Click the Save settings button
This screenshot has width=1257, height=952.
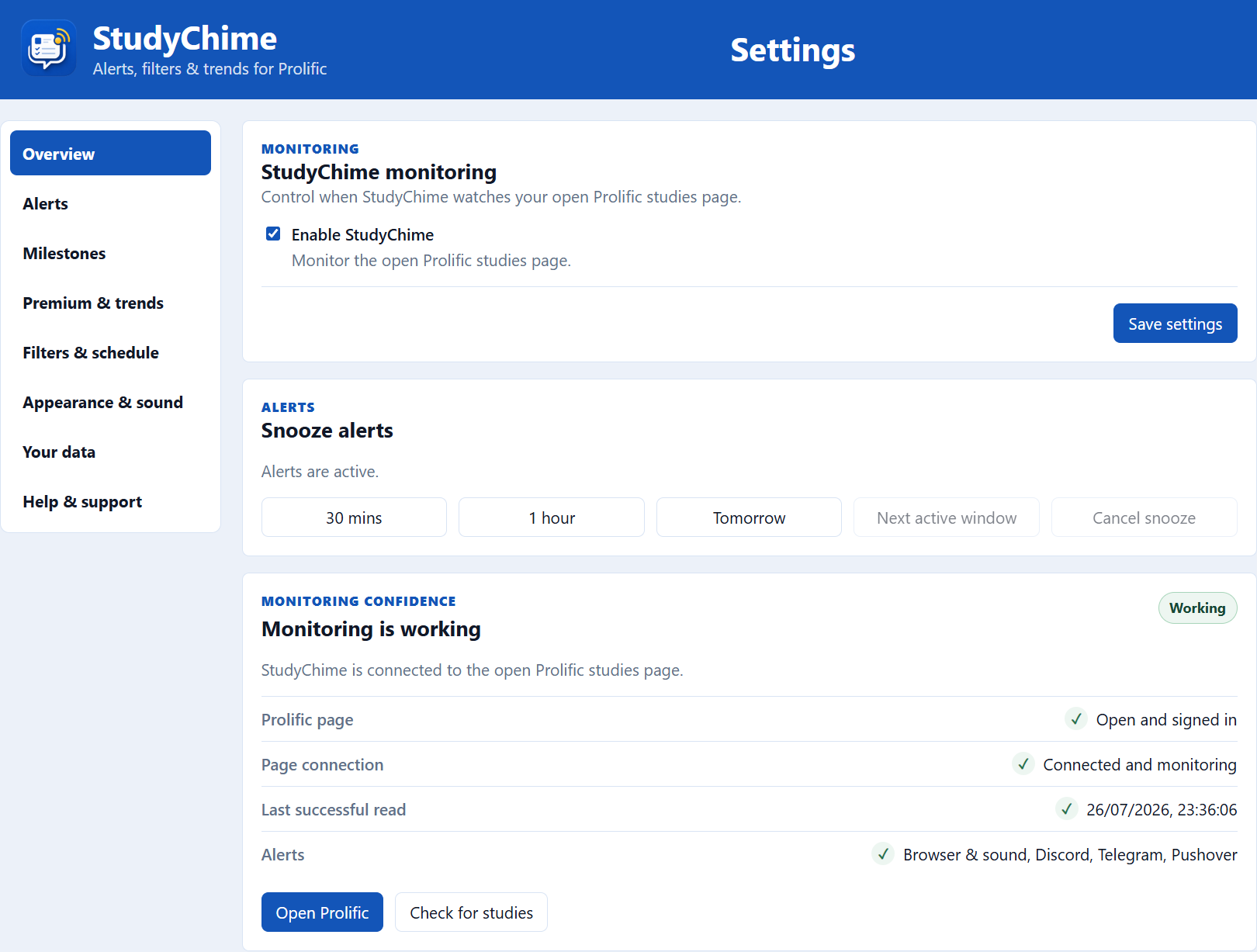click(1175, 324)
